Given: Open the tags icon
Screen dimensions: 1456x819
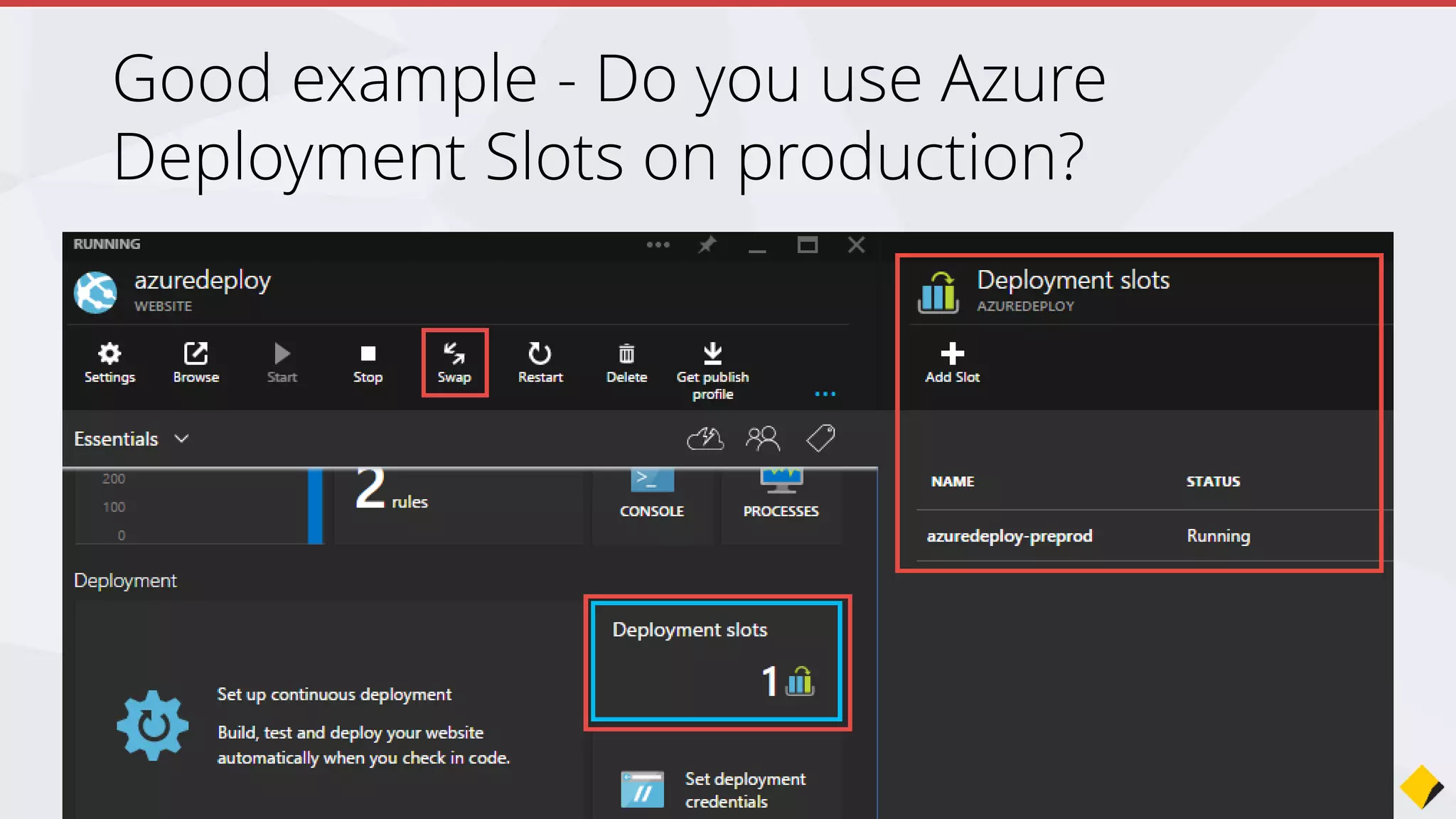Looking at the screenshot, I should [x=820, y=438].
